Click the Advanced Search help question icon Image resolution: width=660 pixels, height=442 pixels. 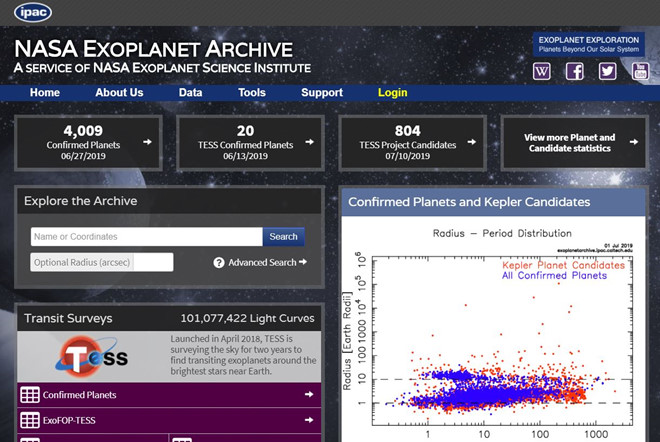[219, 263]
